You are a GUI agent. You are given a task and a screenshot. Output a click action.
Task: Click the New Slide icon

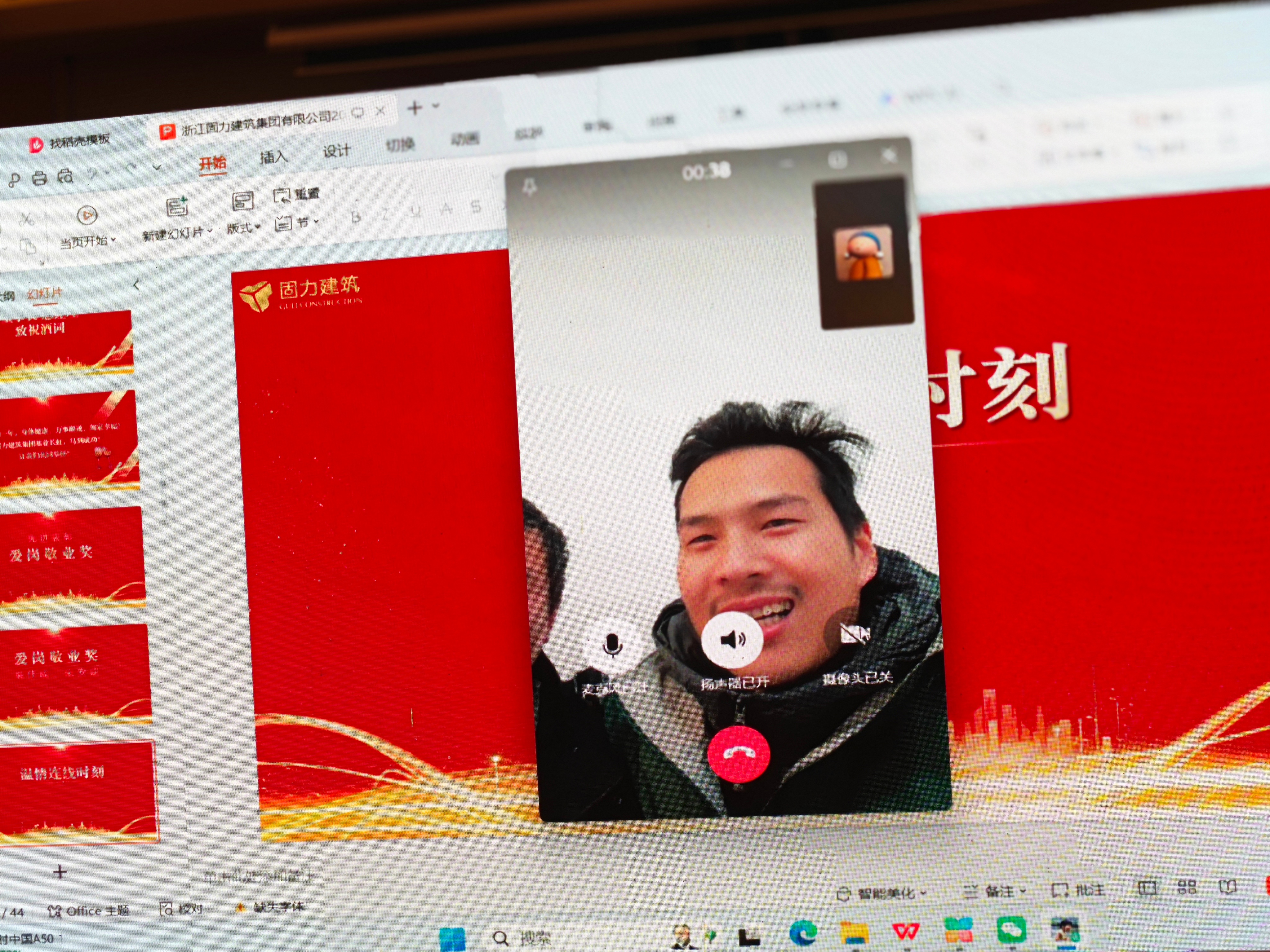coord(177,207)
